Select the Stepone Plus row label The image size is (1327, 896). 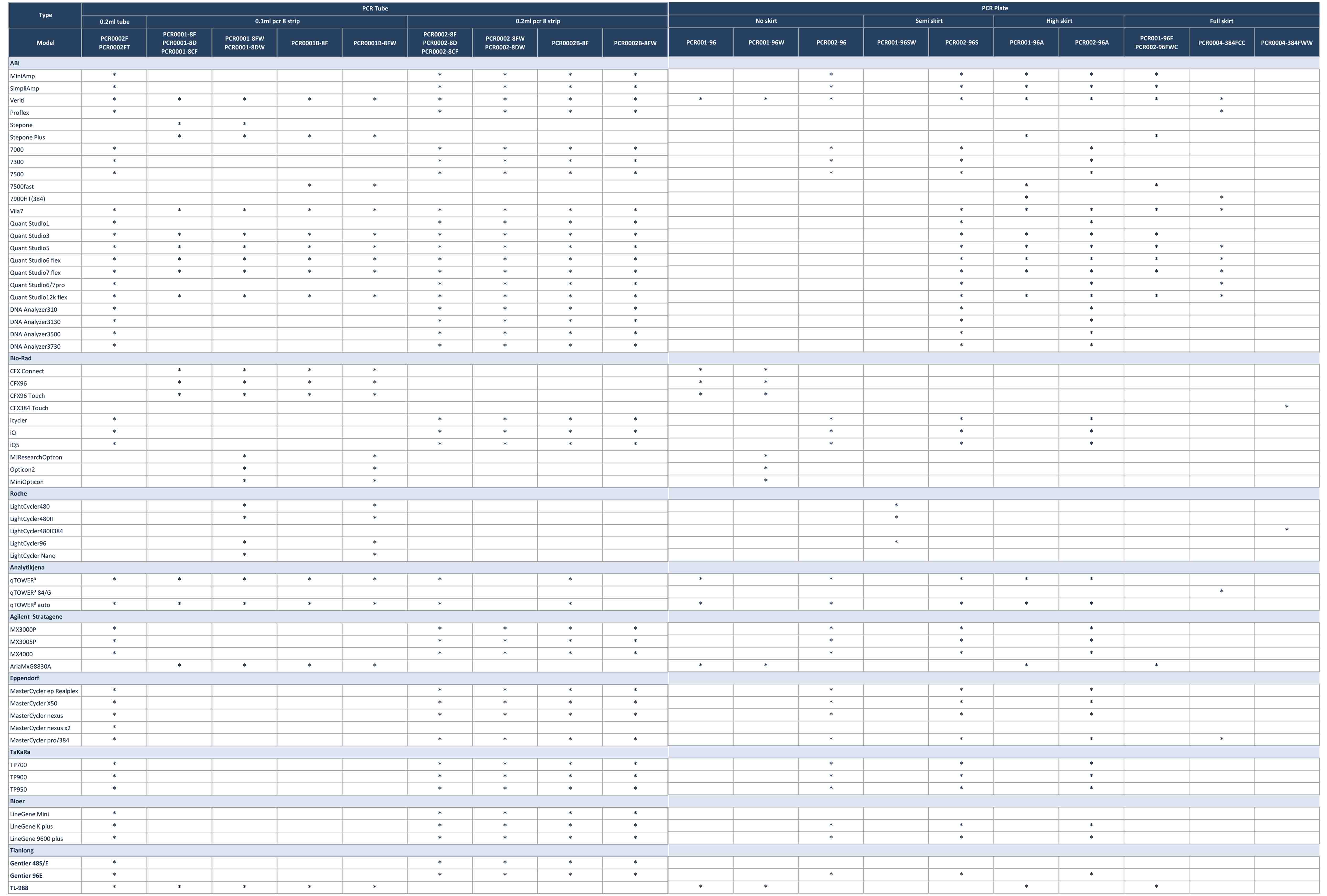click(27, 138)
